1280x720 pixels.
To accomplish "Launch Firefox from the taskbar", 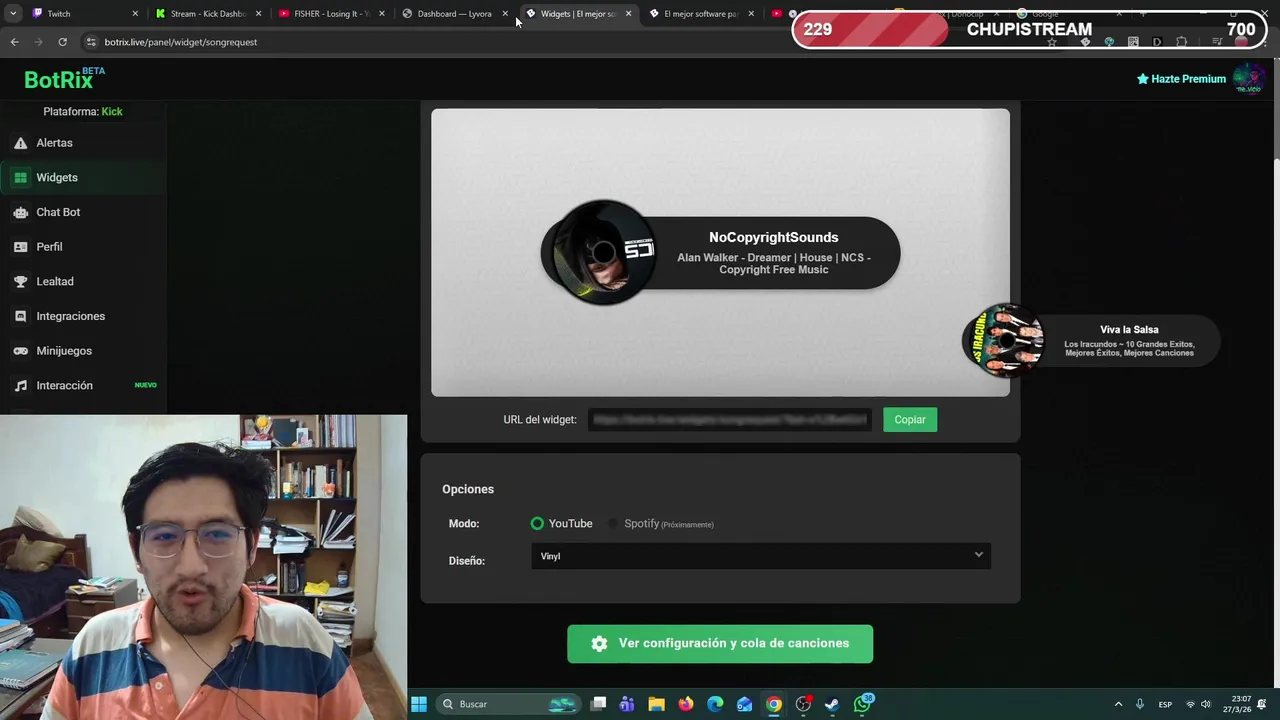I will coord(685,704).
